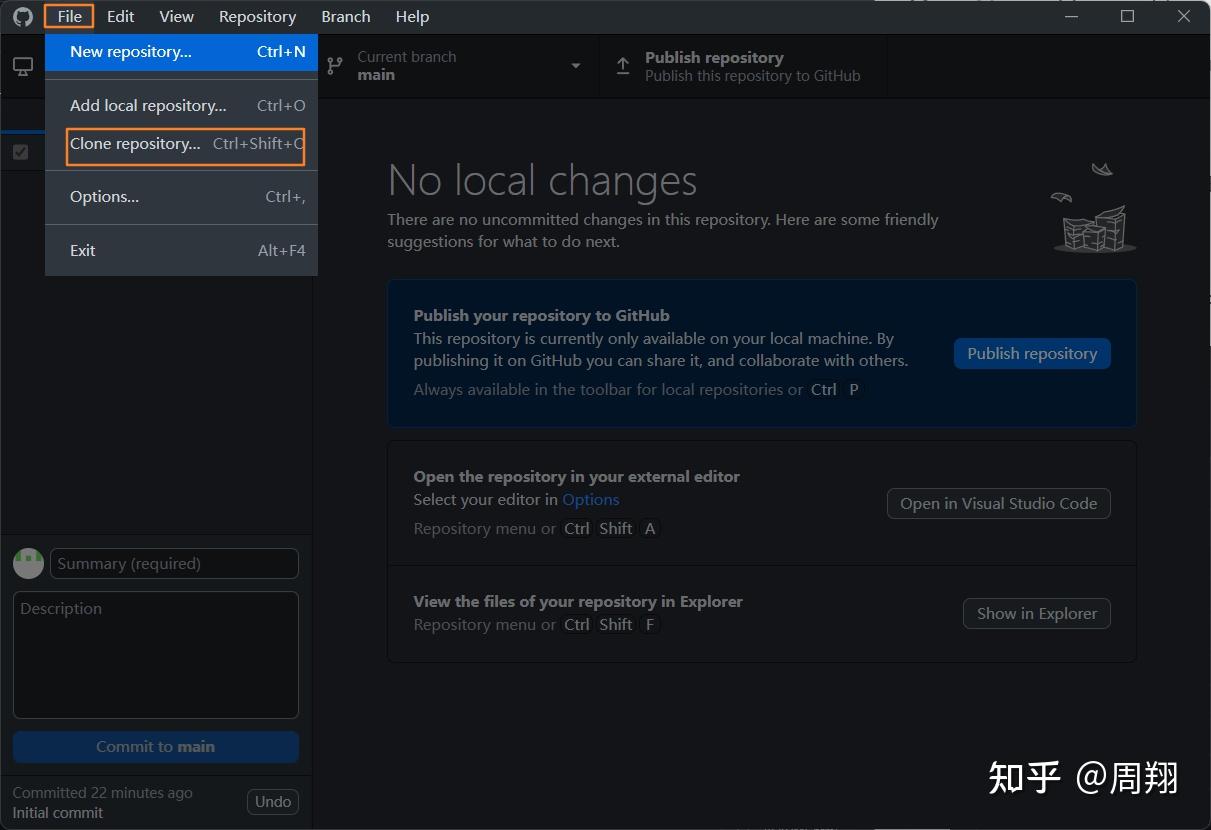Focus the Description text area

point(156,655)
